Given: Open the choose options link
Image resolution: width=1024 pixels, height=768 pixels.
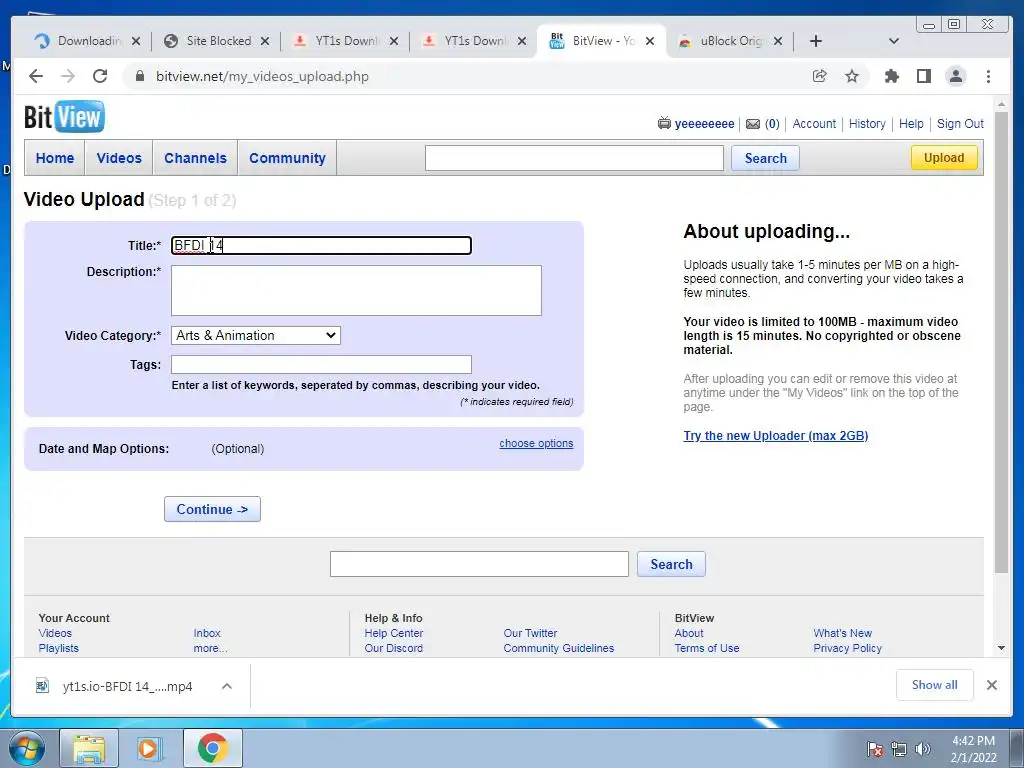Looking at the screenshot, I should (x=536, y=443).
